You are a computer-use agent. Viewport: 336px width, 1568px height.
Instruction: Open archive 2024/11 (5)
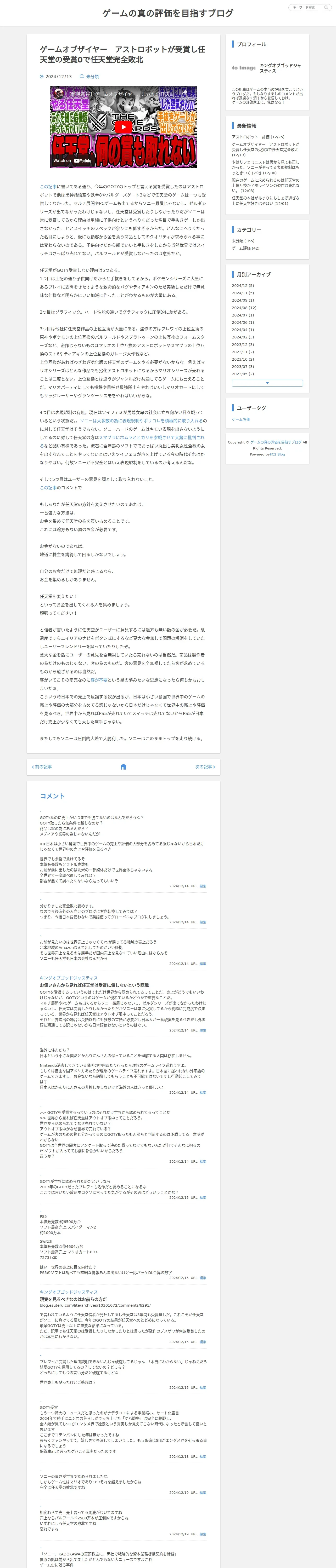click(x=243, y=293)
